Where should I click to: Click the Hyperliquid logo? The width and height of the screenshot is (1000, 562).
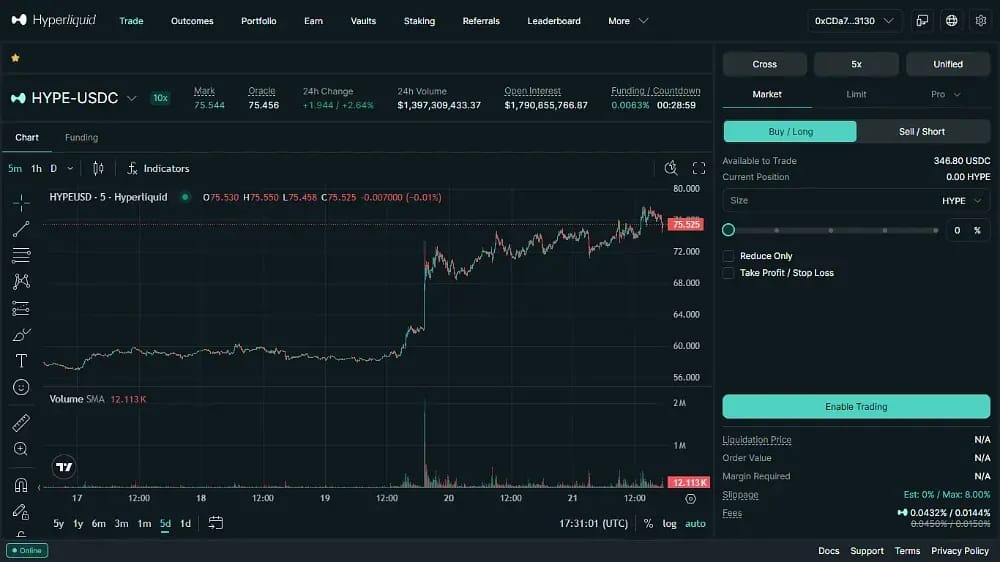pyautogui.click(x=54, y=20)
